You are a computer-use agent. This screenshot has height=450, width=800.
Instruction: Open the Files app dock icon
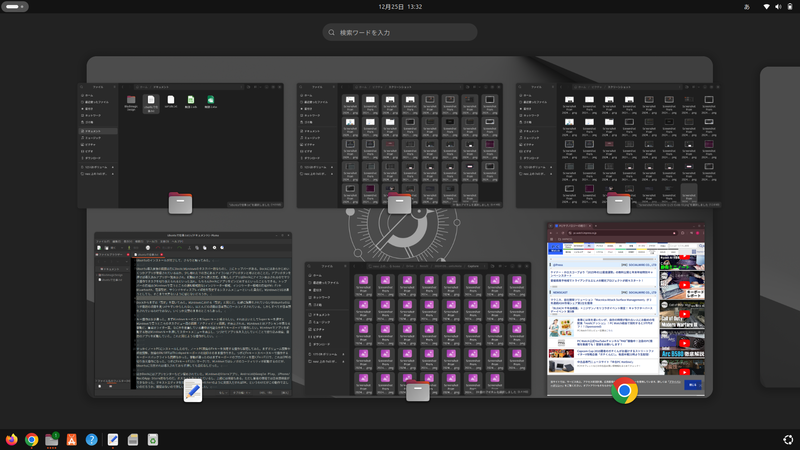52,439
